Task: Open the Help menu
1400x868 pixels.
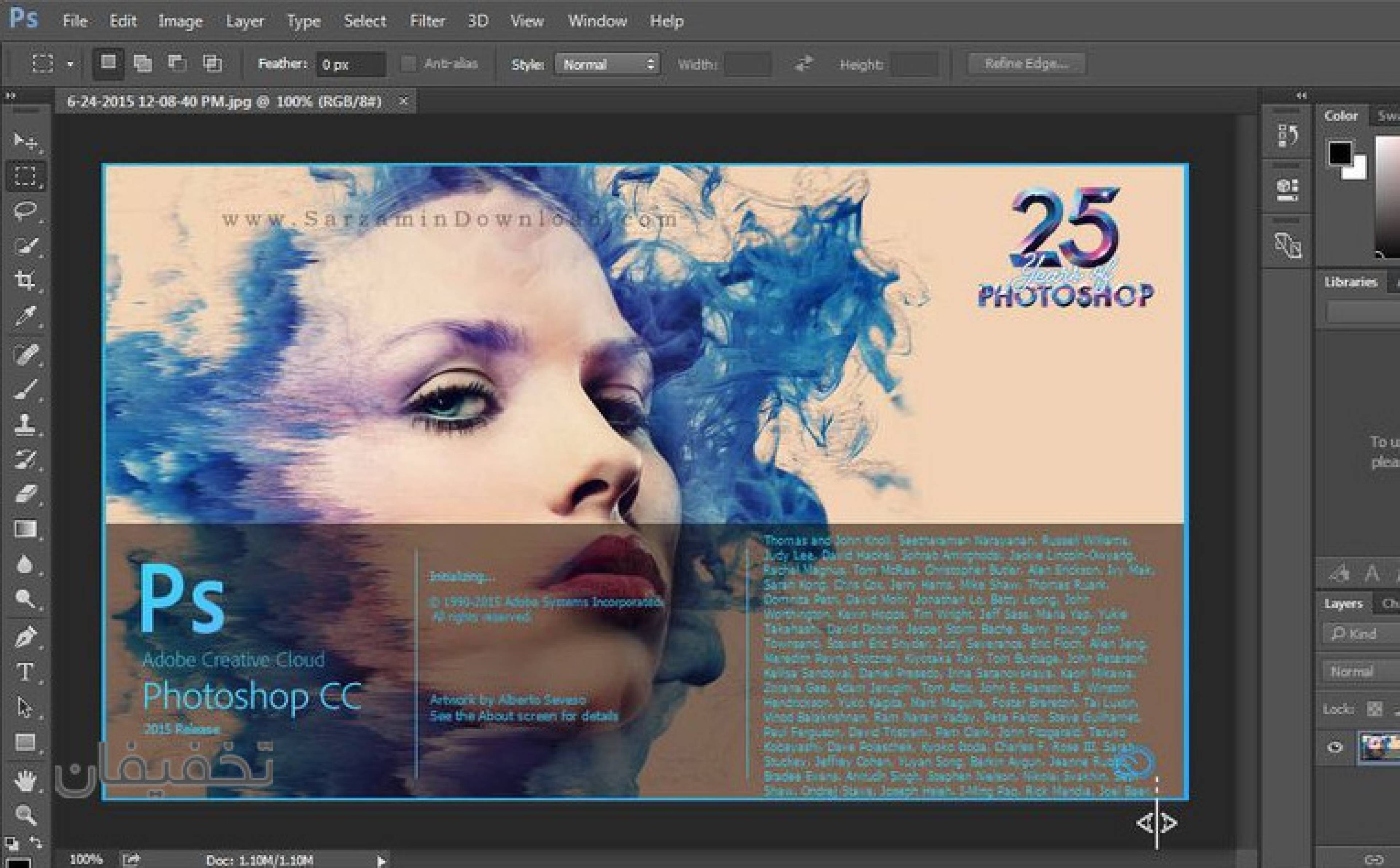Action: pyautogui.click(x=667, y=21)
